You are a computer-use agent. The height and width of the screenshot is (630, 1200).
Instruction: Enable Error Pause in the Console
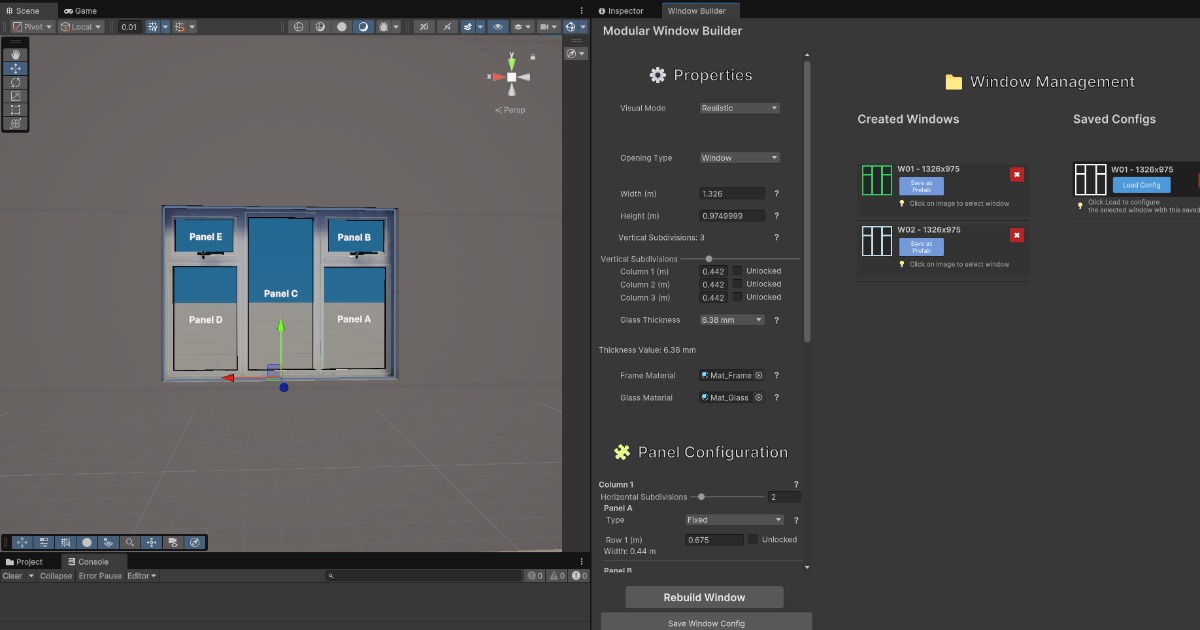[99, 575]
